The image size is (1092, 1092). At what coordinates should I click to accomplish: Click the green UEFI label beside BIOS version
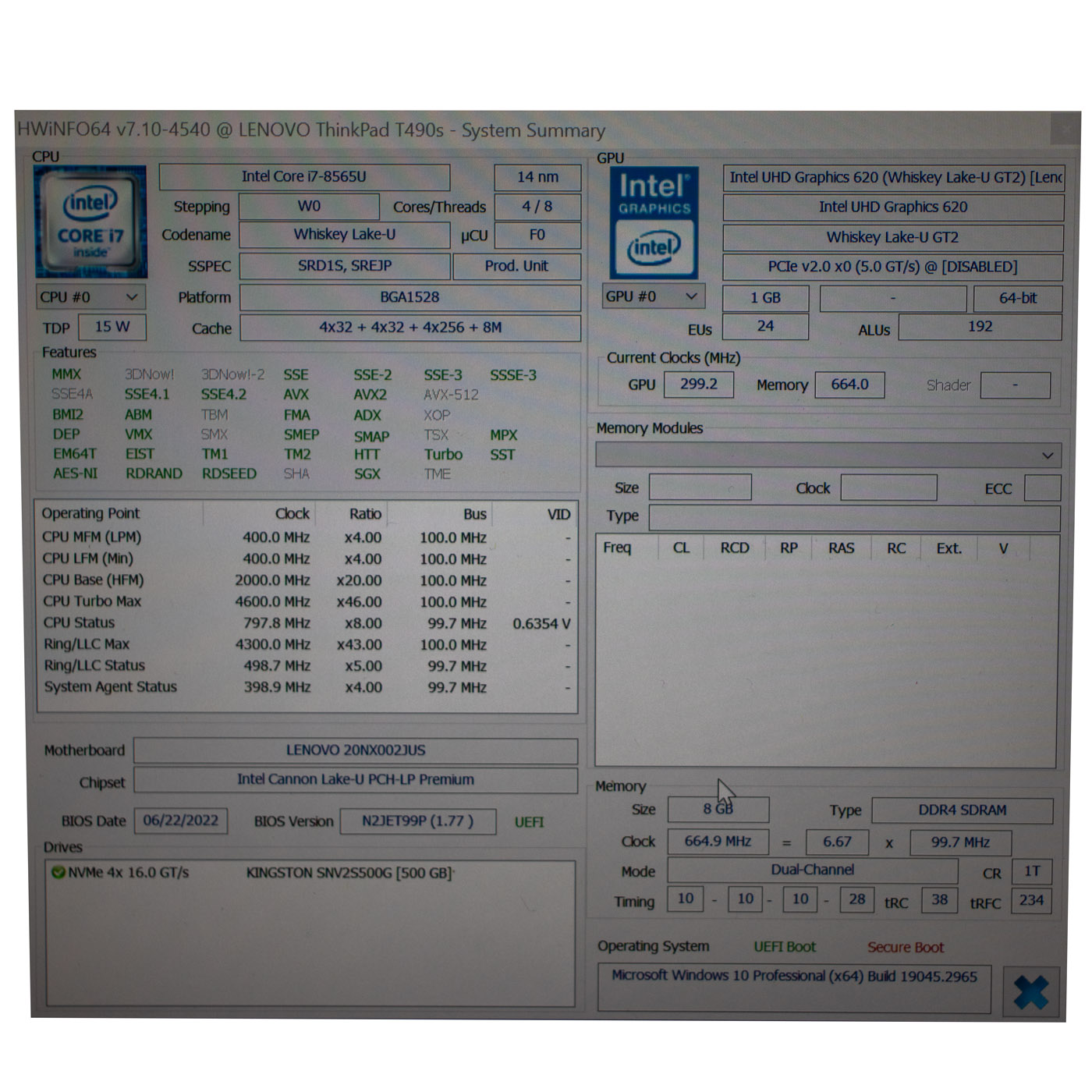click(529, 822)
